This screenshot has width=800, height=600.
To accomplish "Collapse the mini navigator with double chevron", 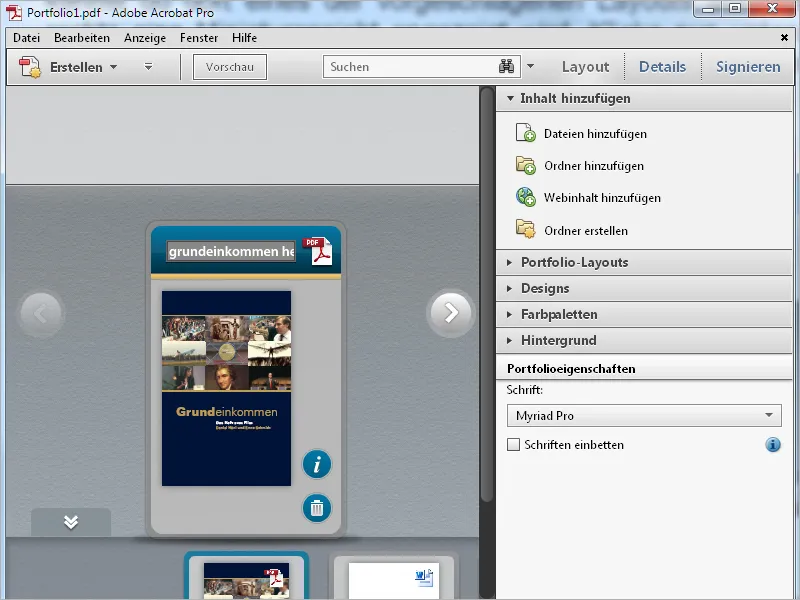I will (x=71, y=521).
